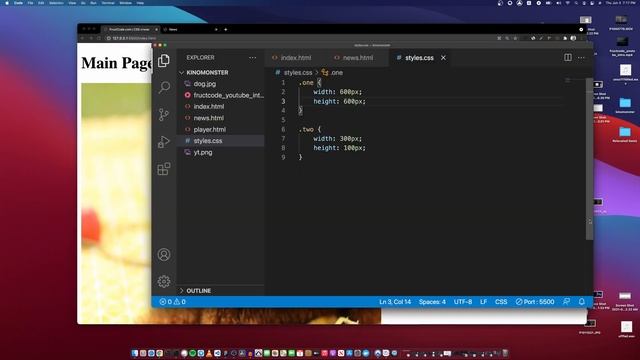Click Port : 5500 live server status
This screenshot has height=360, width=640.
pos(535,302)
